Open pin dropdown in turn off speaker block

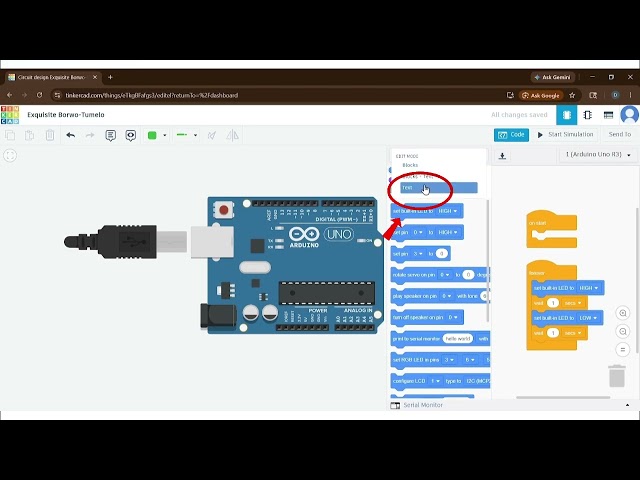pos(453,318)
